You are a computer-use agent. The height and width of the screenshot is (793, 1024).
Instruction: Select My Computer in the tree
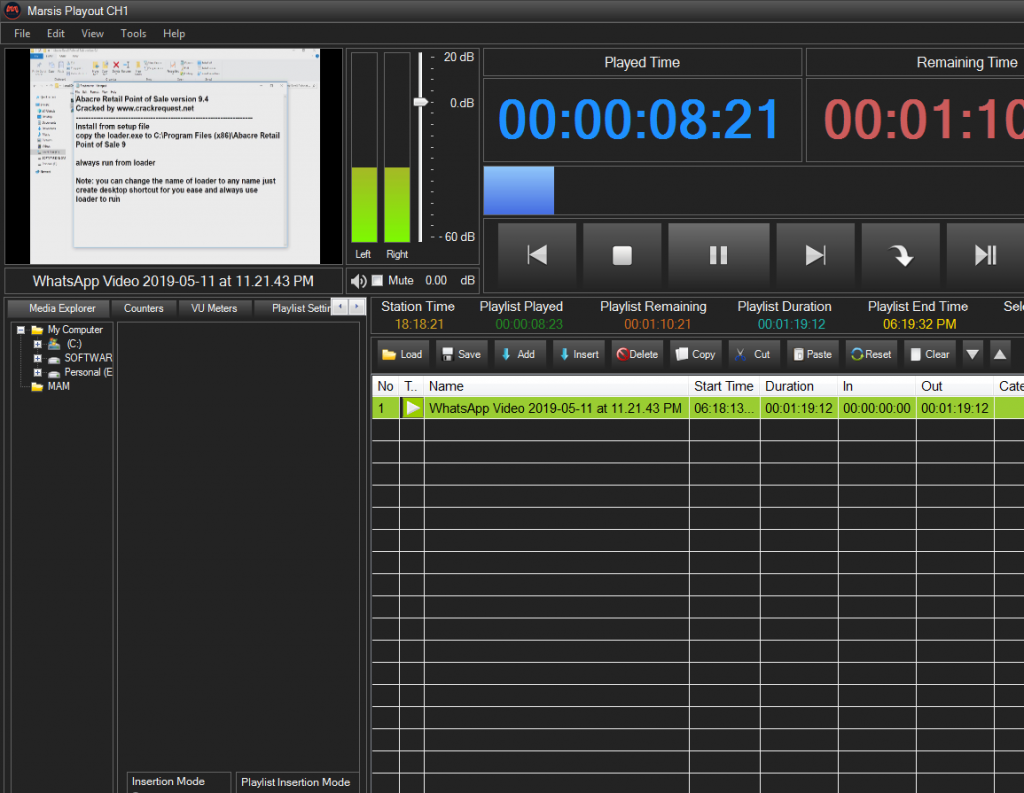(x=75, y=330)
